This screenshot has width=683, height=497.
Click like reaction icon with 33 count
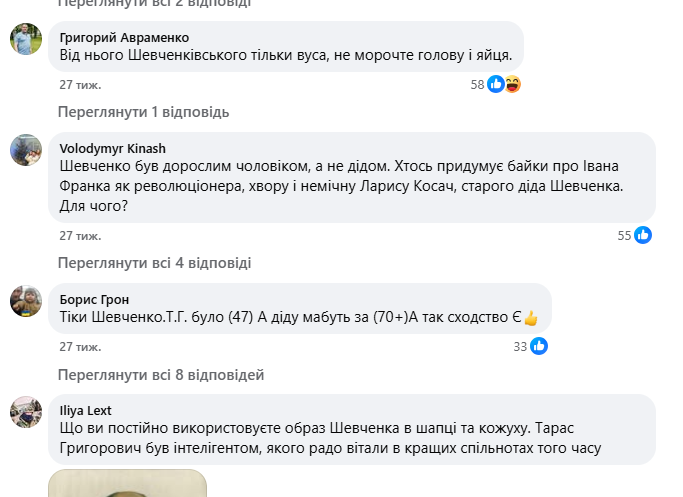(x=539, y=346)
